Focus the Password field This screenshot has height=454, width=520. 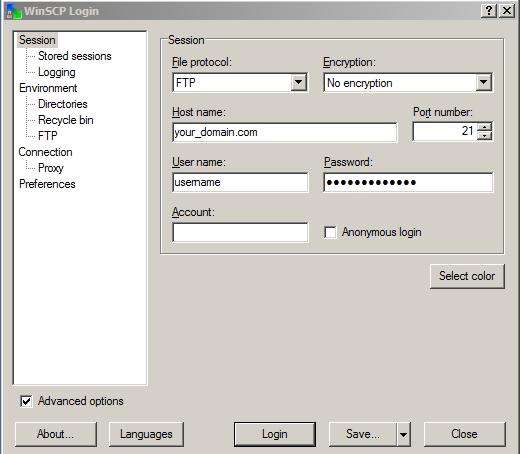pyautogui.click(x=408, y=182)
